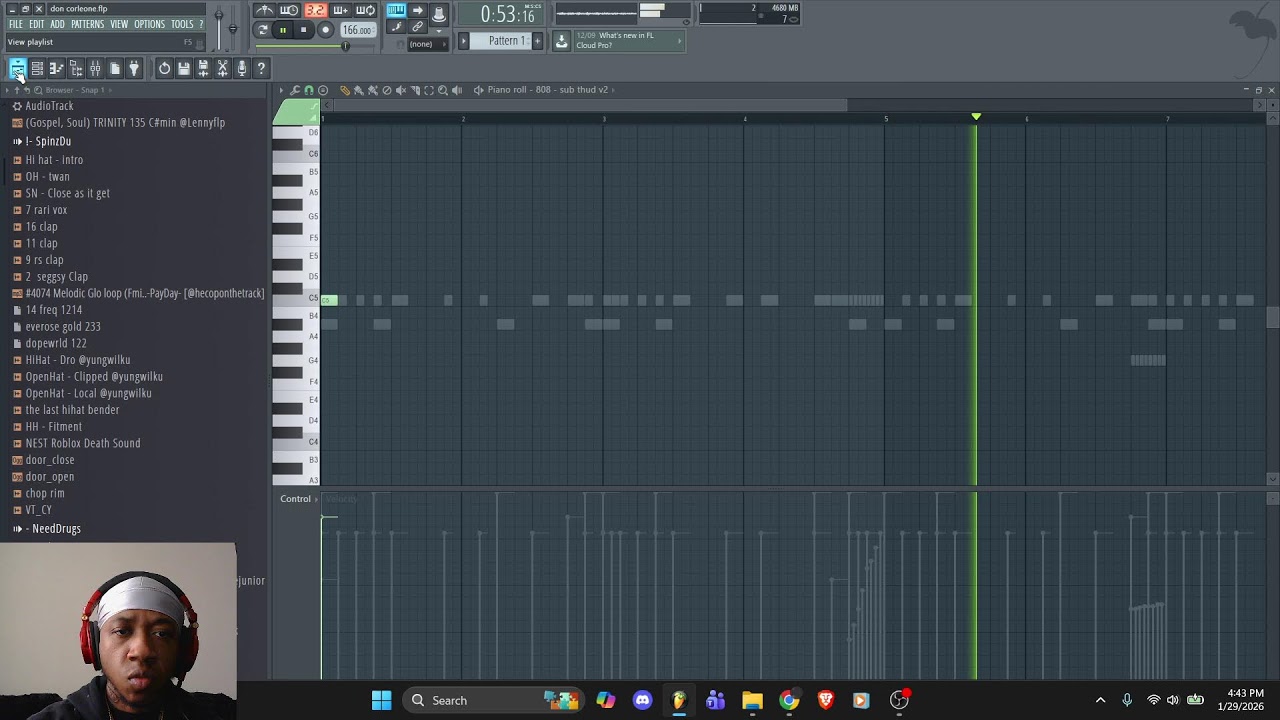Open piano roll wrench tools menu
This screenshot has height=720, width=1280.
(295, 90)
